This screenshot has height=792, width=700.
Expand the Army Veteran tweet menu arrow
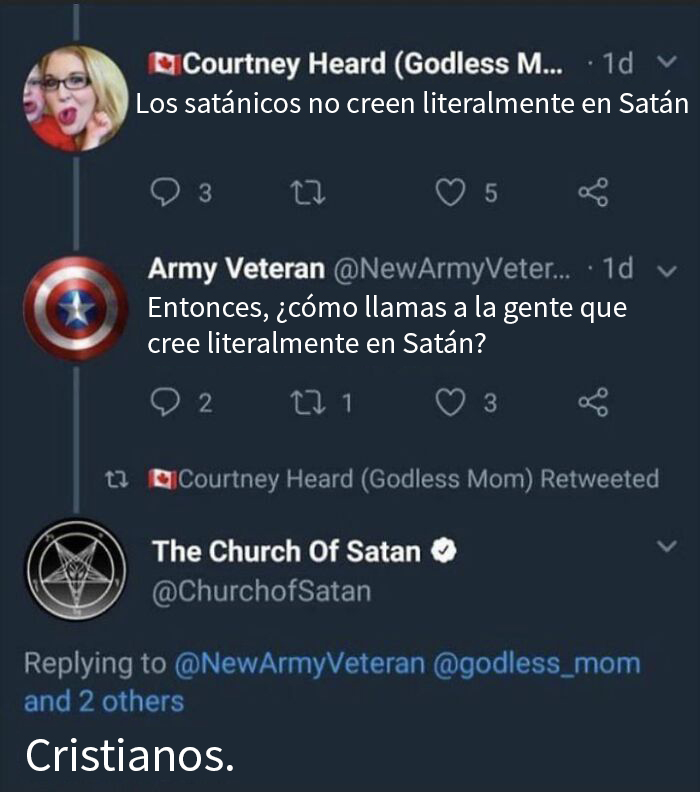click(x=669, y=268)
